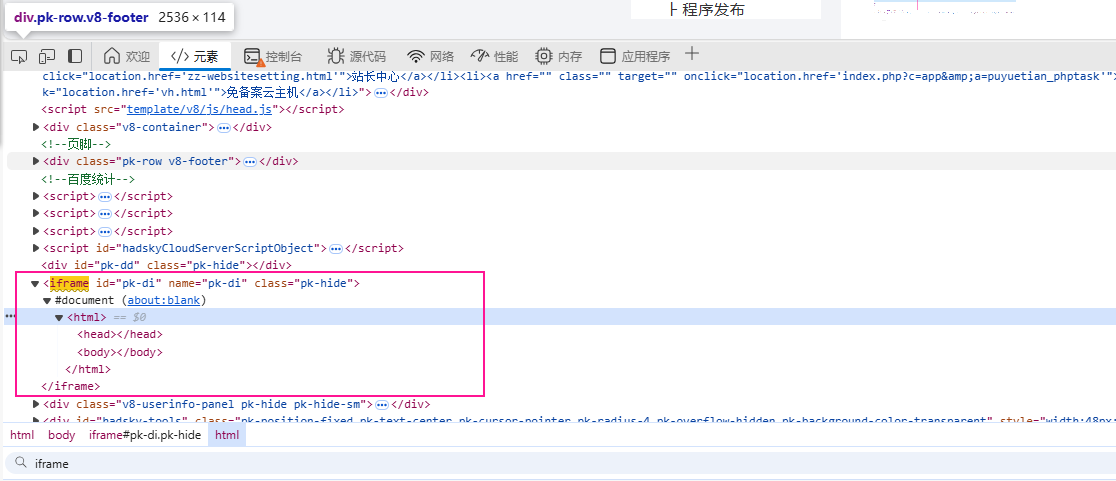Switch to the 网络 network tab
This screenshot has width=1116, height=481.
click(x=431, y=56)
